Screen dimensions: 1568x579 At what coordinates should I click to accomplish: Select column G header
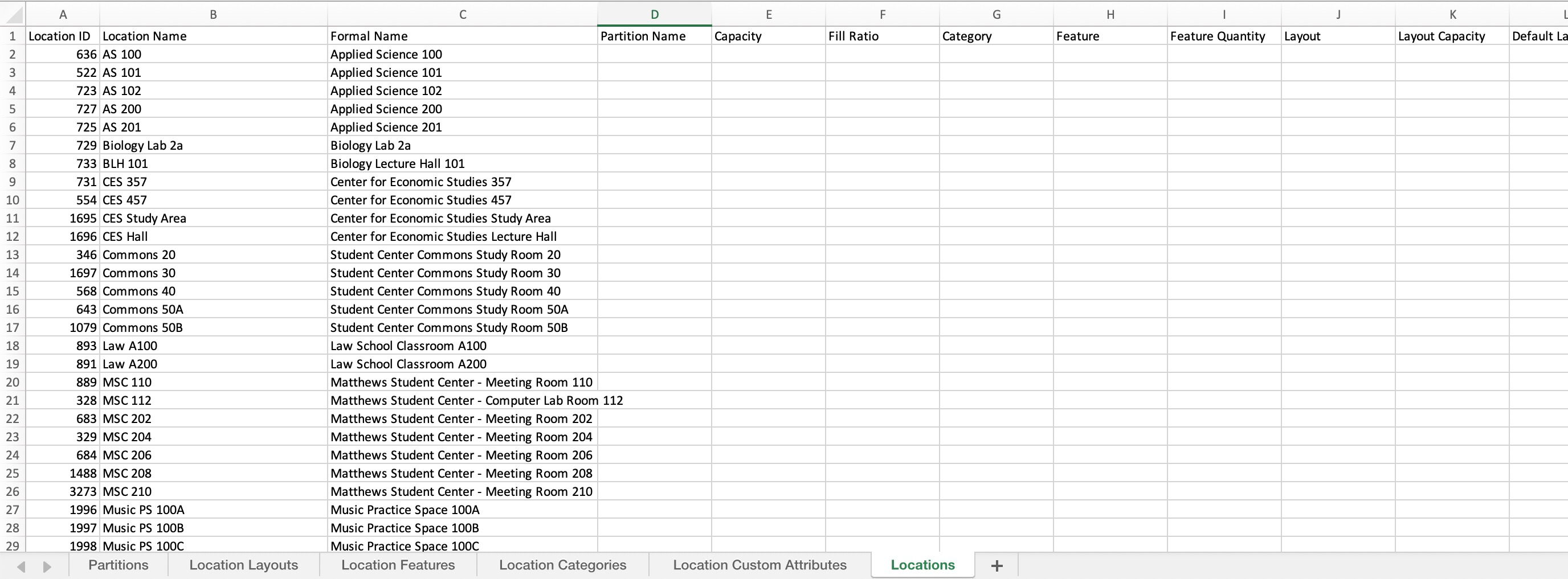(x=997, y=15)
